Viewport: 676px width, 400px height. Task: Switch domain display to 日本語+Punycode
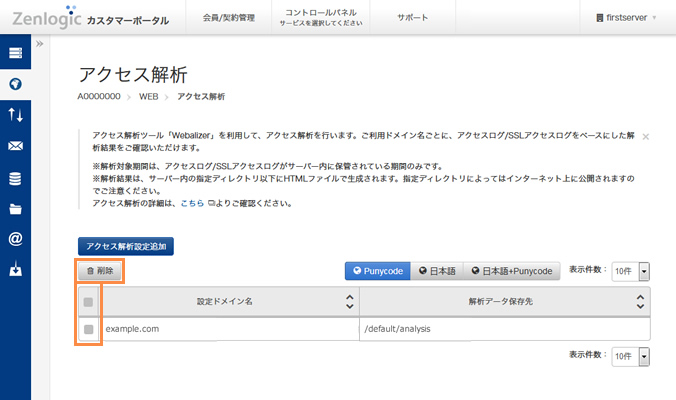click(x=511, y=271)
